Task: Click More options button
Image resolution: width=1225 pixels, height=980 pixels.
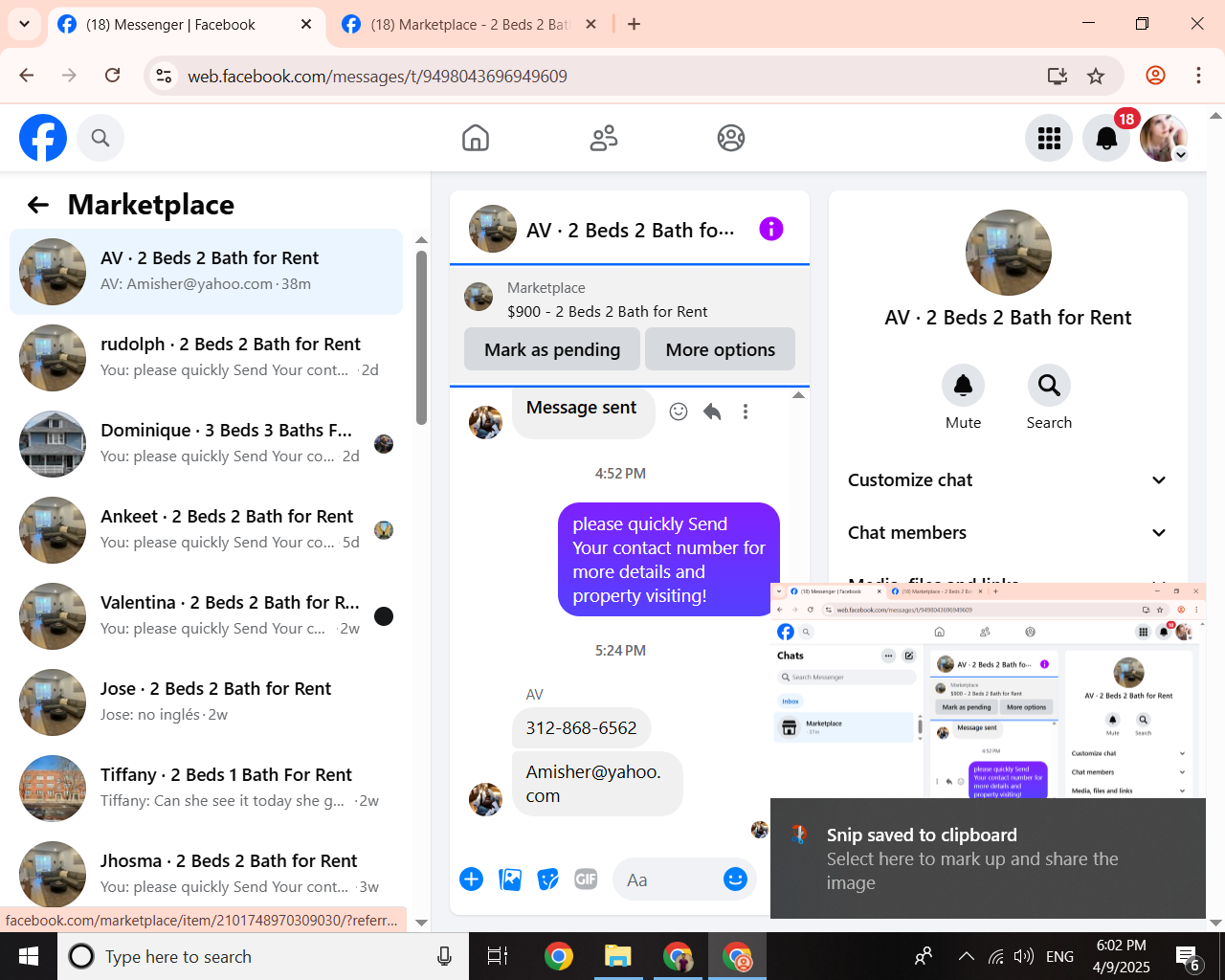Action: click(721, 349)
